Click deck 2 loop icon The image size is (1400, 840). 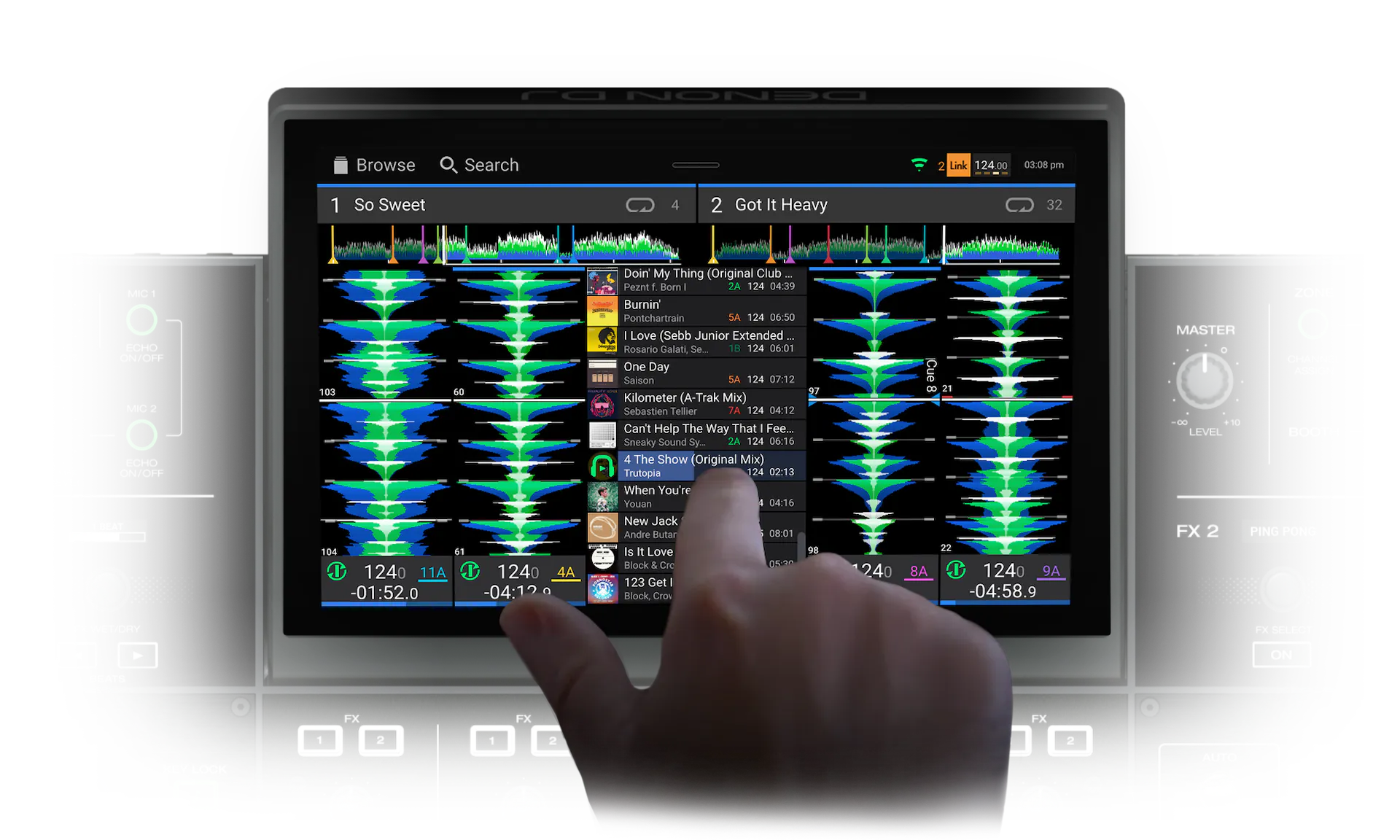1019,206
